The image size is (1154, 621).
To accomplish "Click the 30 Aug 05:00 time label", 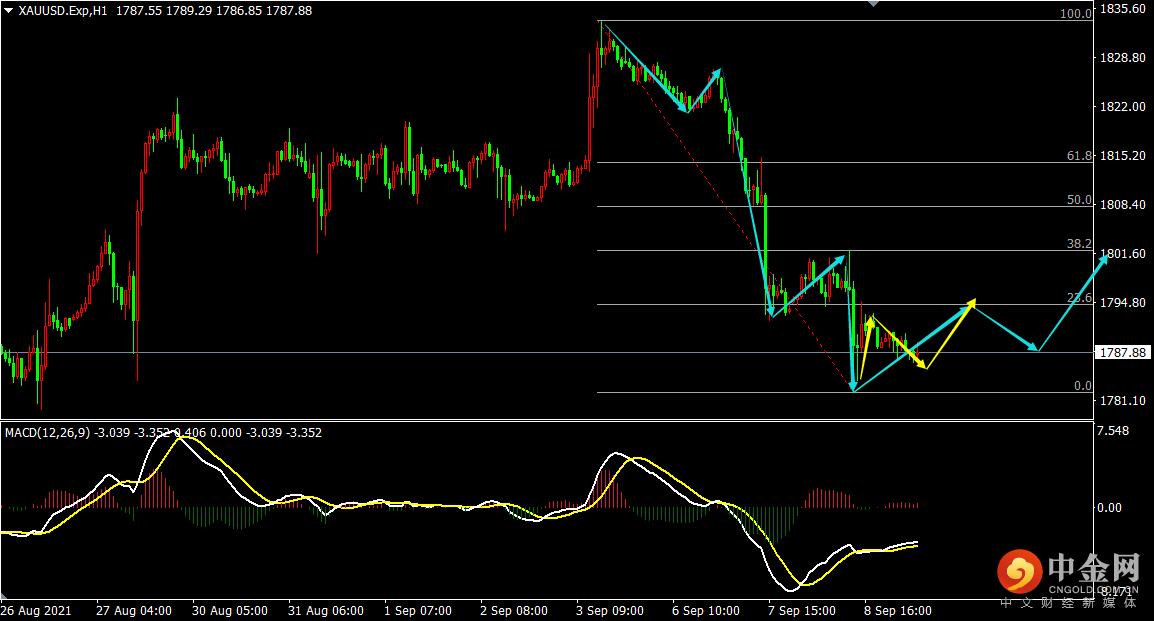I will click(x=230, y=611).
